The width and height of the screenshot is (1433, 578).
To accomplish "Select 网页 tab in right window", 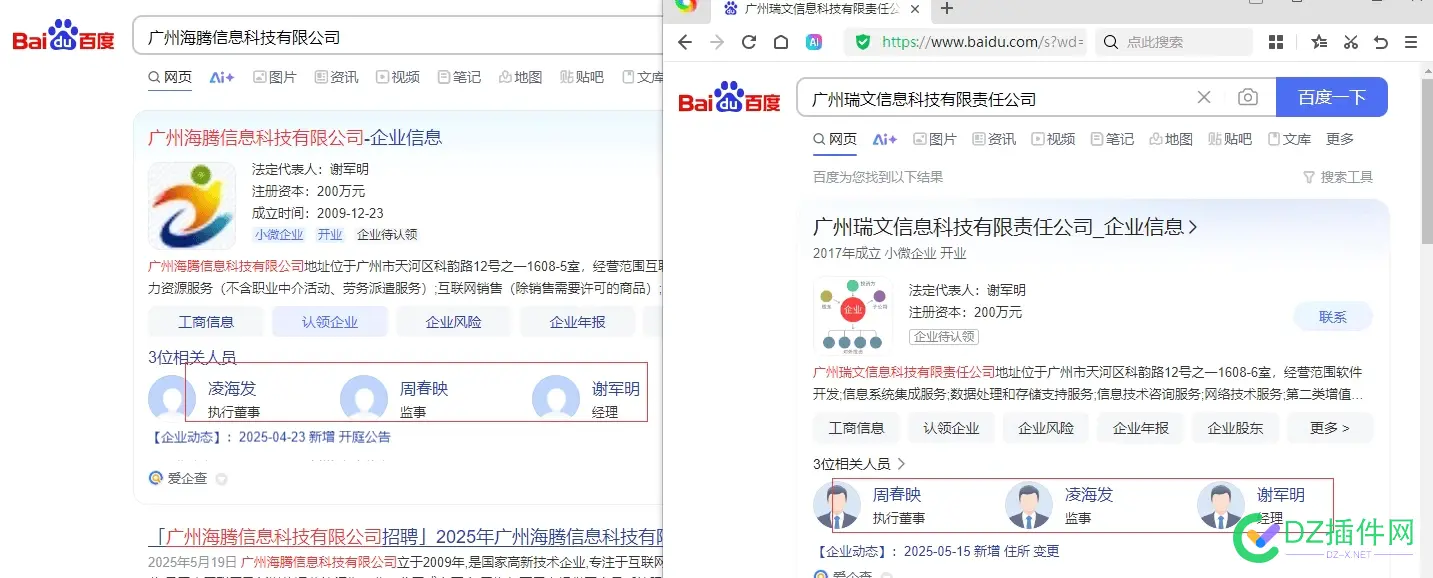I will (835, 139).
